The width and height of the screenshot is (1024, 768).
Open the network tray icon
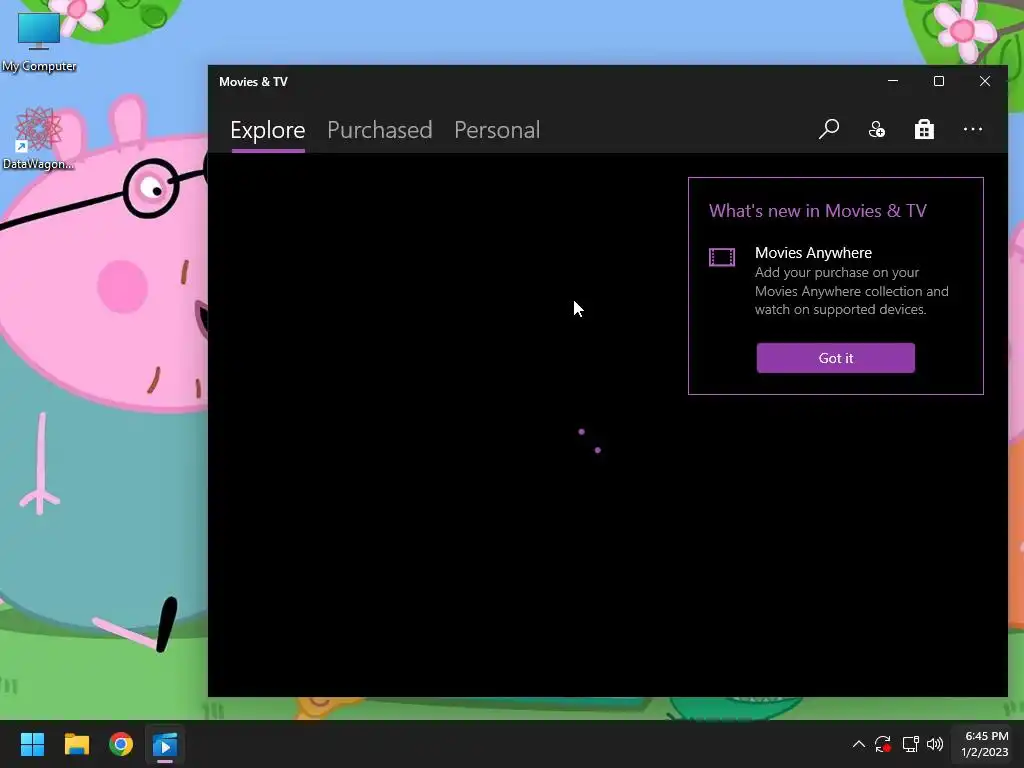tap(910, 744)
